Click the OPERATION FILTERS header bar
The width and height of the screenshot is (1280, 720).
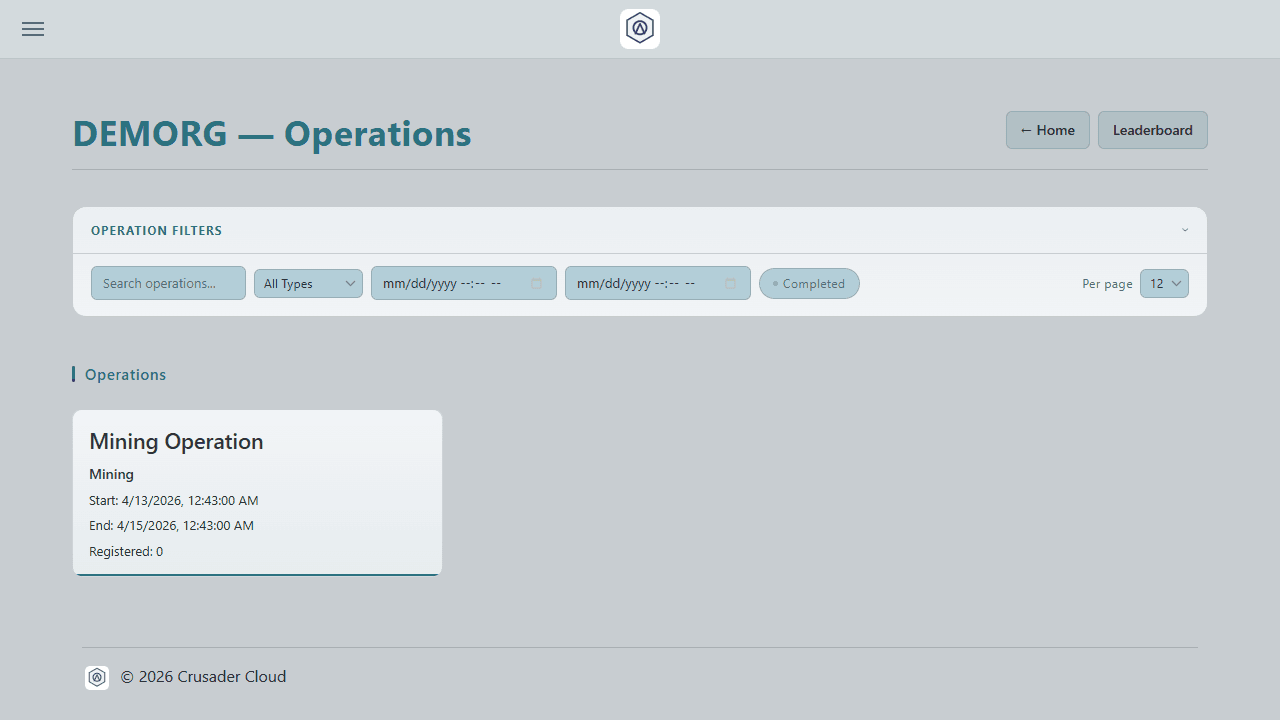coord(156,230)
